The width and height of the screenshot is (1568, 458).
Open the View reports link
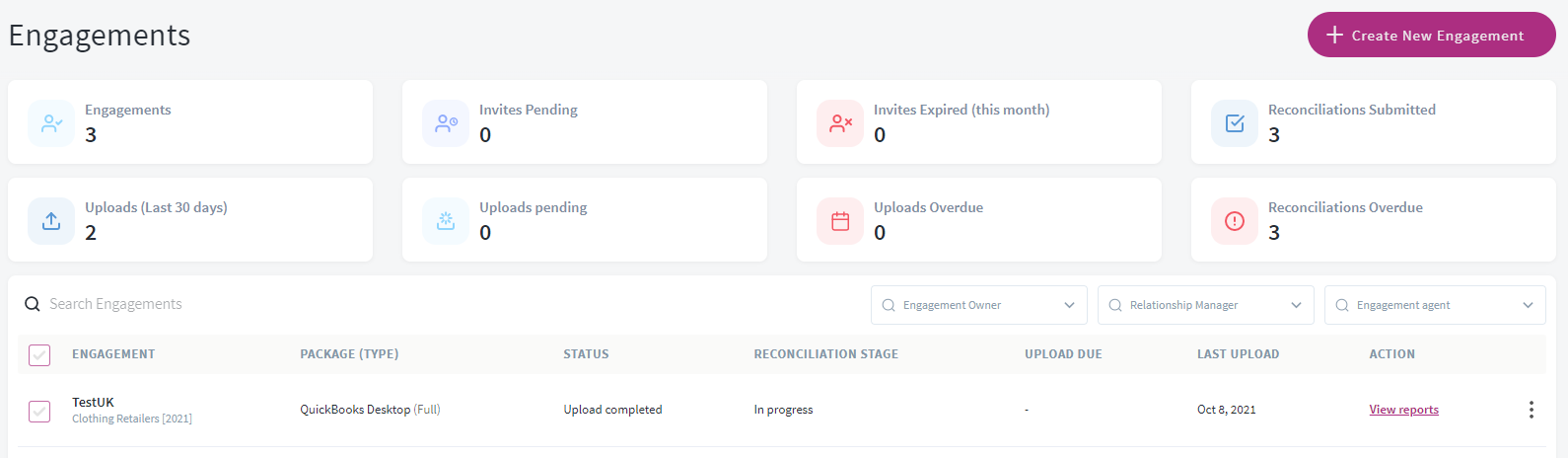1403,410
